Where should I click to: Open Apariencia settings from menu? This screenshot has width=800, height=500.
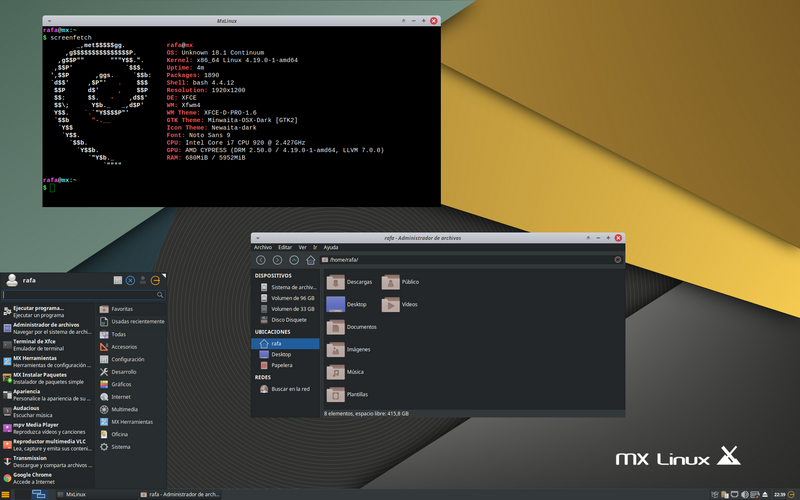(47, 395)
